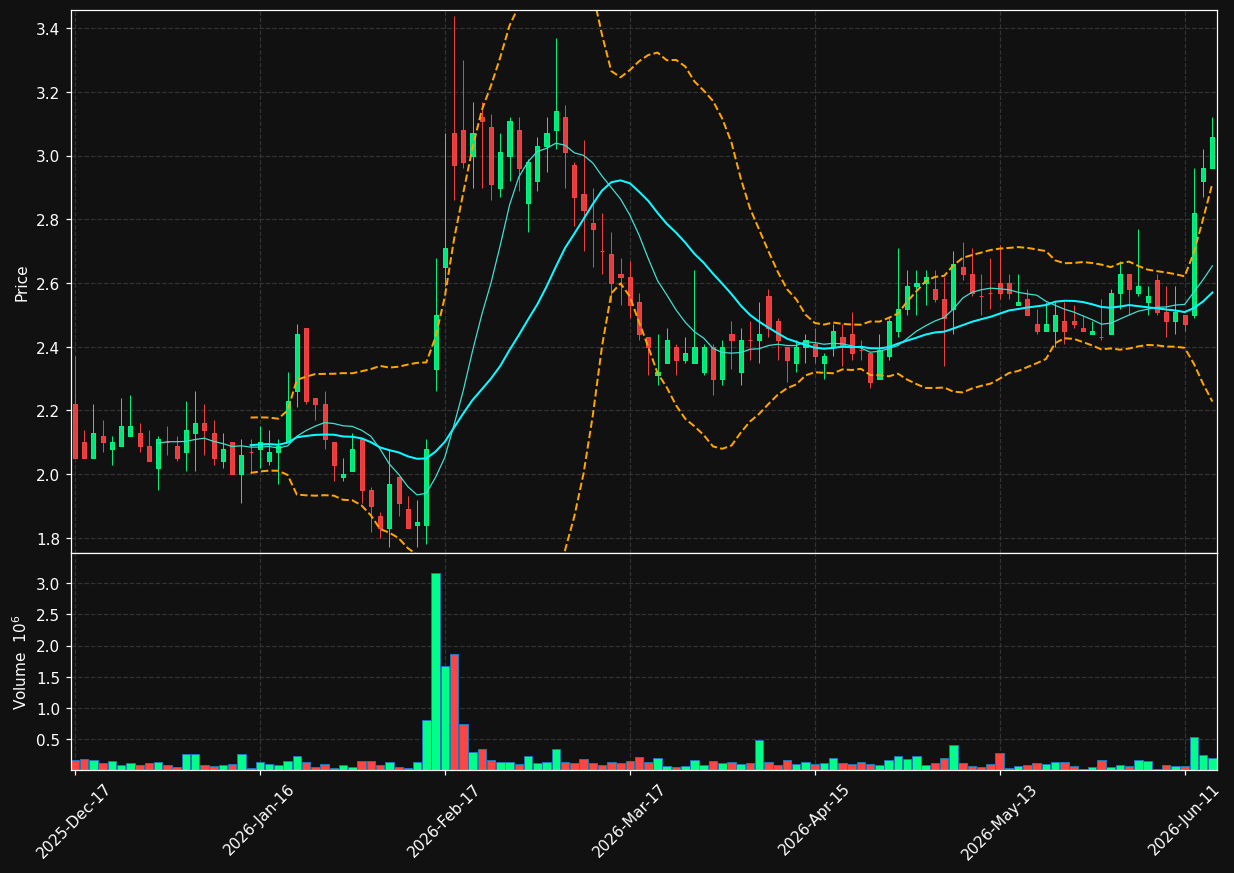
Task: Select the 1.5 volume axis label
Action: (48, 678)
